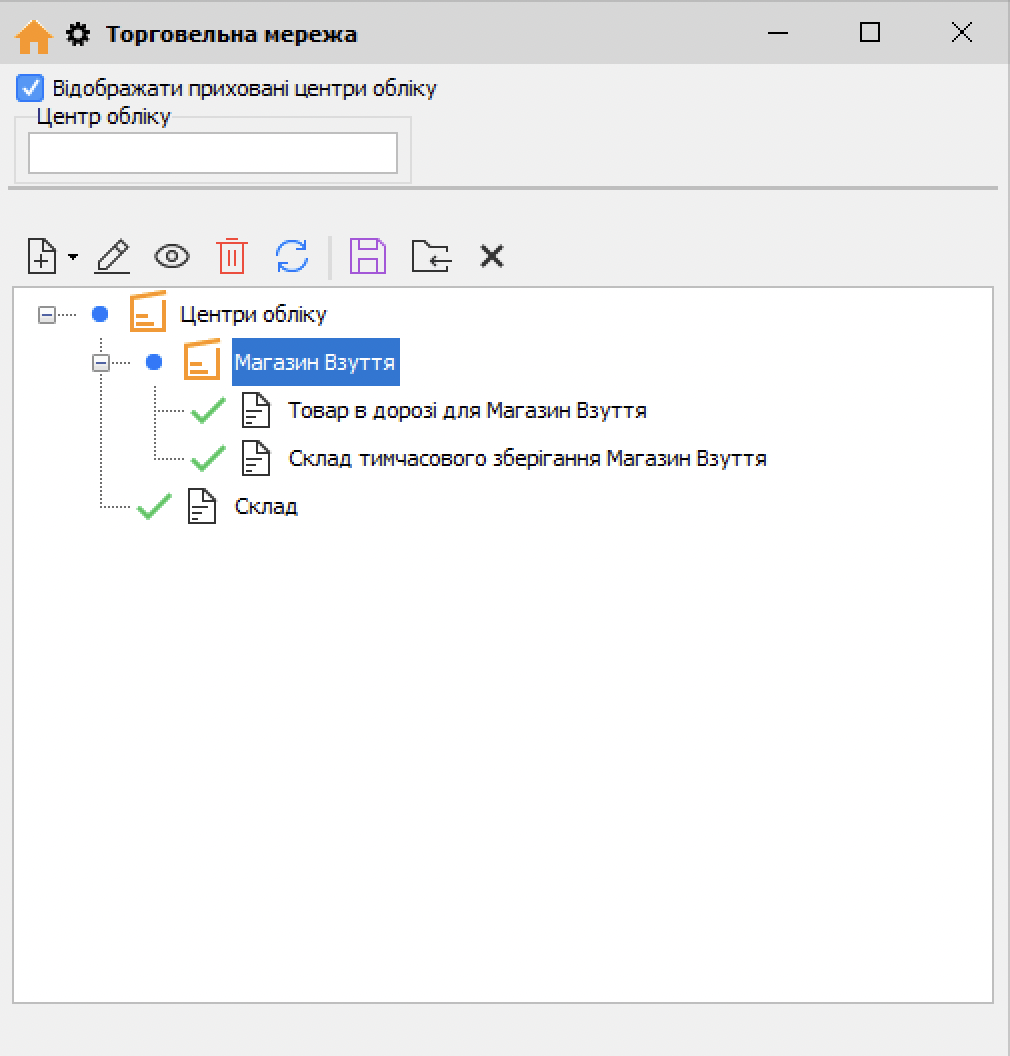1010x1056 pixels.
Task: Uncheck 'Відображати приховані центри обліку' checkbox
Action: click(x=30, y=88)
